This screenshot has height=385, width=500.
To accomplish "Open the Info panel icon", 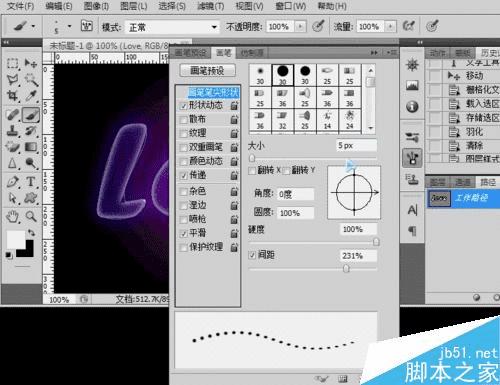I will (x=412, y=107).
